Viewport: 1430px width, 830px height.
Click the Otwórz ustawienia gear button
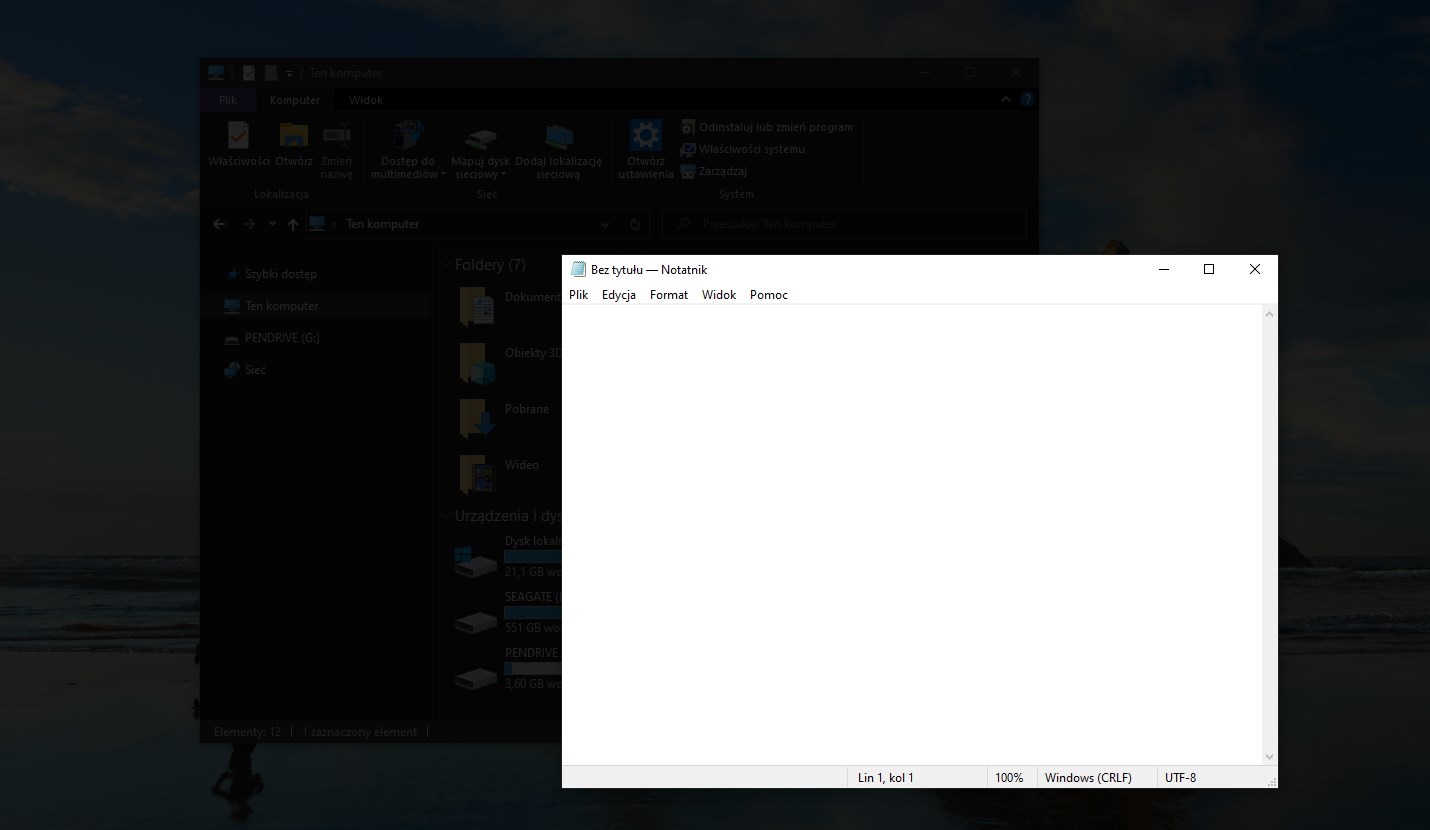click(x=646, y=151)
